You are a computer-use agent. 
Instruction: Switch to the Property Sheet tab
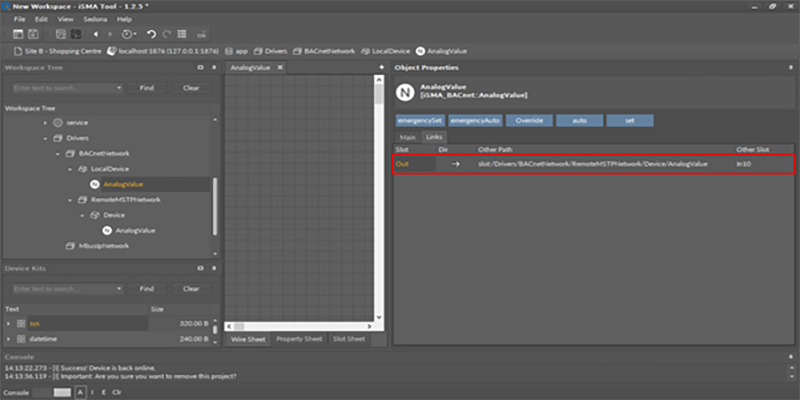coord(299,339)
